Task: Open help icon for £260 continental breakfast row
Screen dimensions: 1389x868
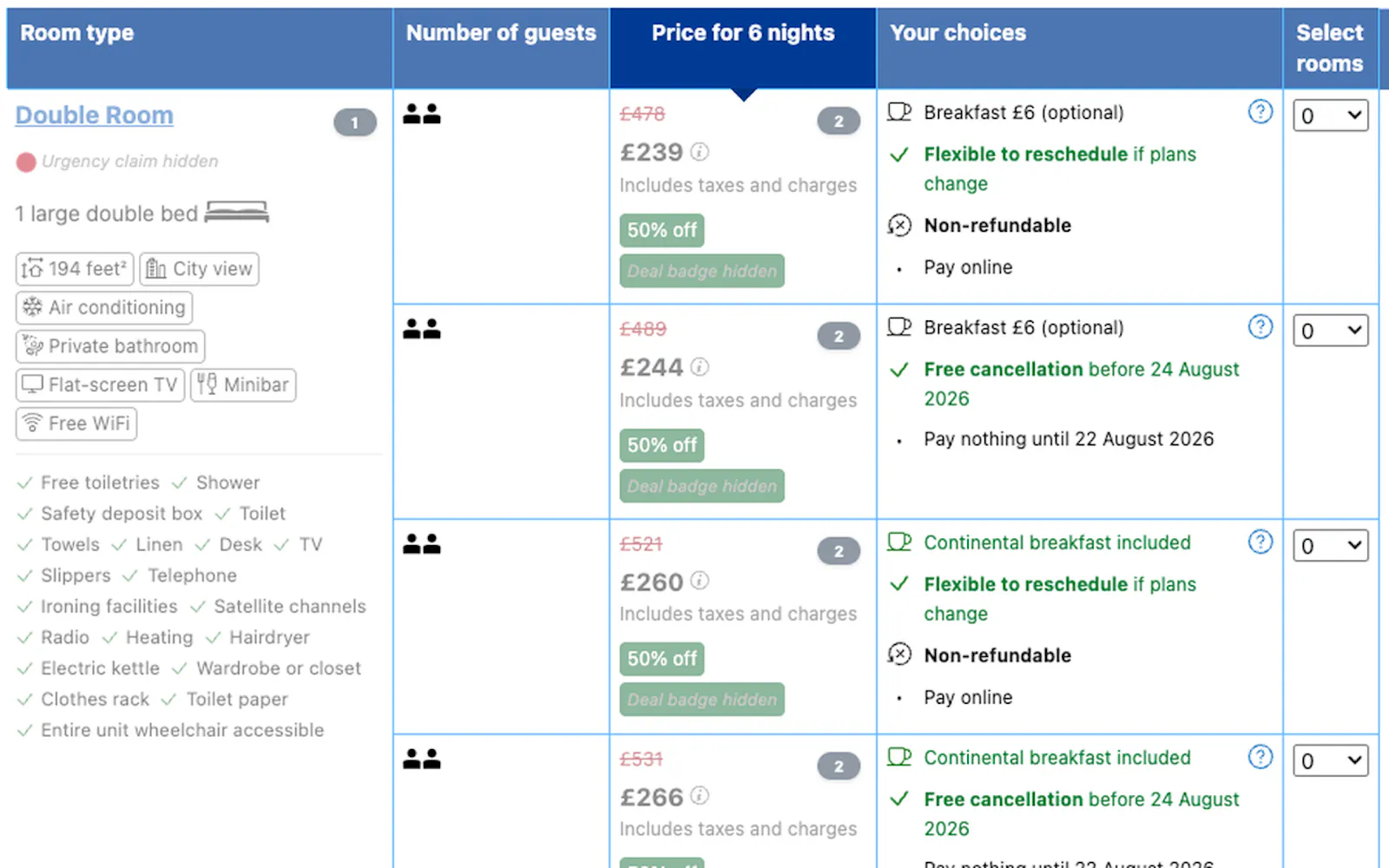Action: [1261, 542]
